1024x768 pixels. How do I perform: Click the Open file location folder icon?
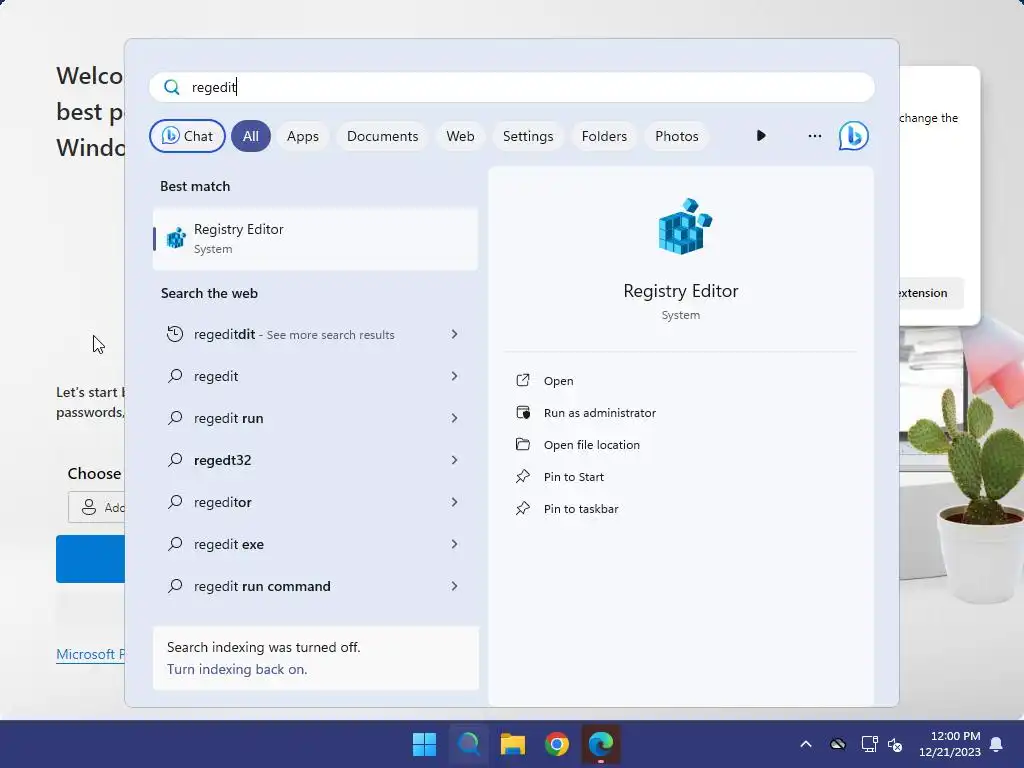coord(522,444)
